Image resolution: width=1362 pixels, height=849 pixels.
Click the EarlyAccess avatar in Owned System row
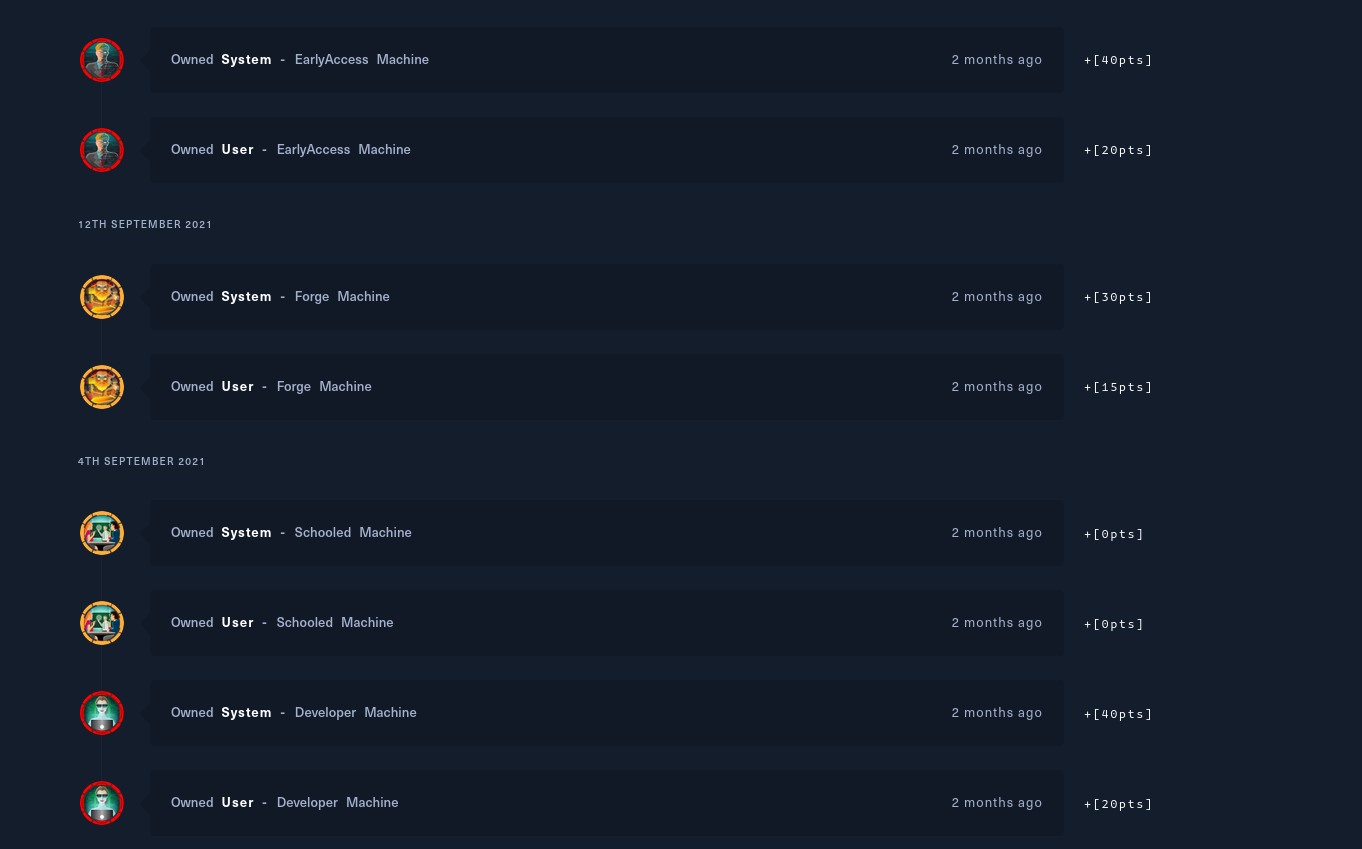pos(102,60)
